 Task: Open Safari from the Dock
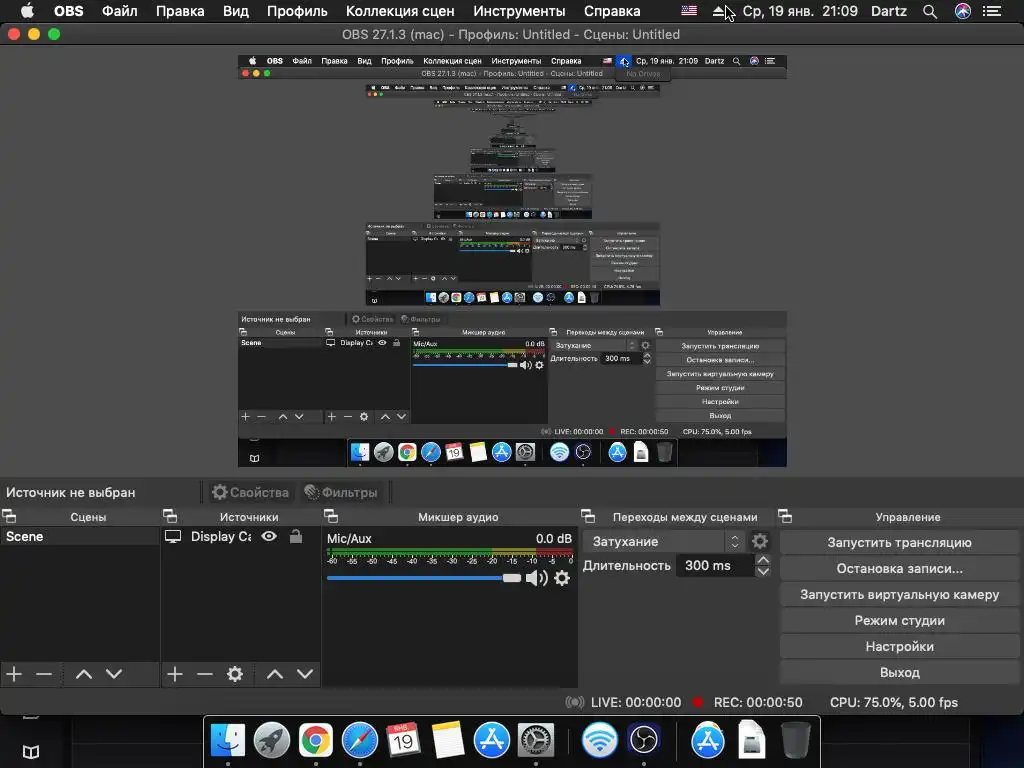(359, 741)
